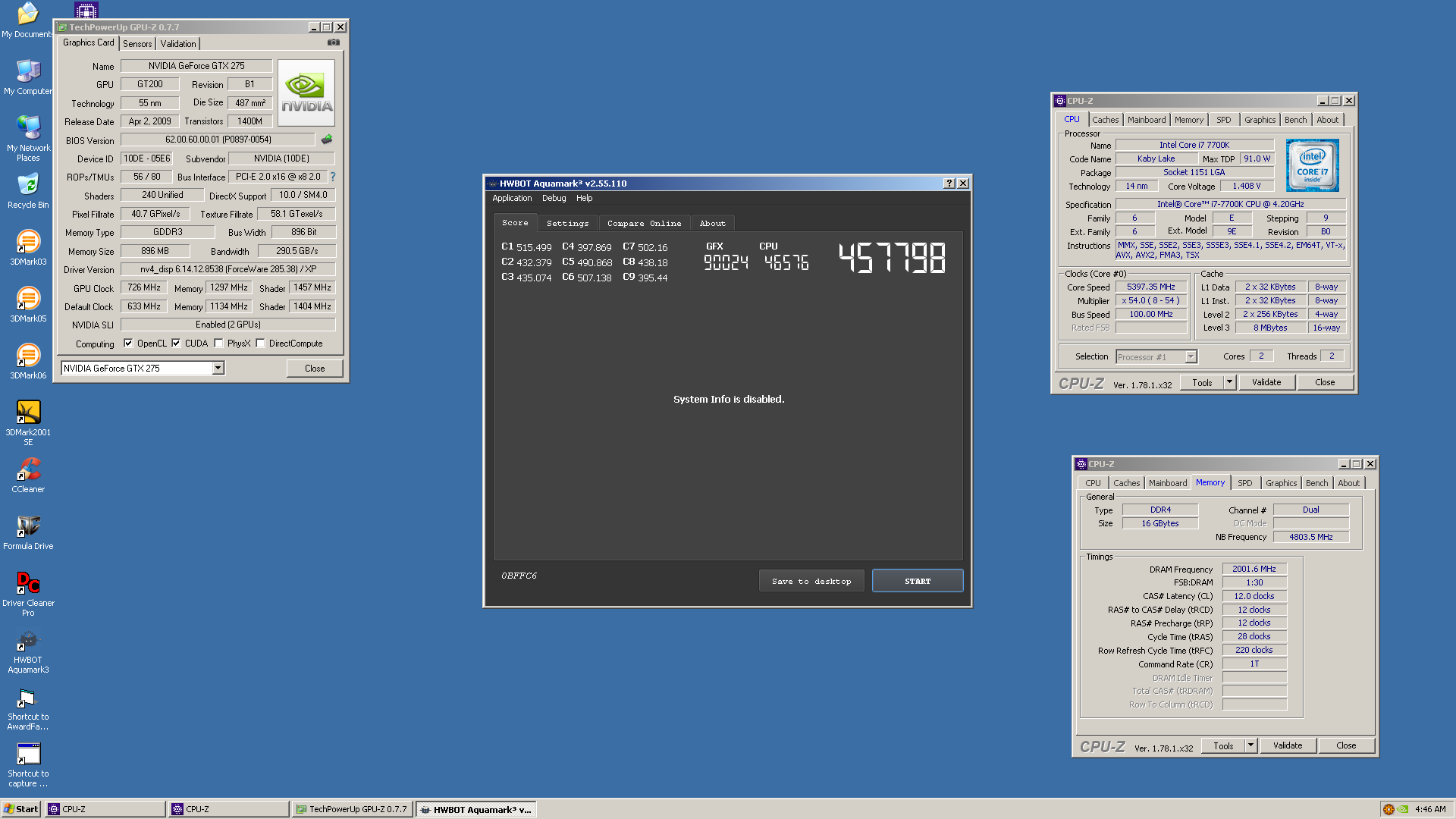The image size is (1456, 819).
Task: Click the orange gear system tray icon
Action: click(1389, 809)
